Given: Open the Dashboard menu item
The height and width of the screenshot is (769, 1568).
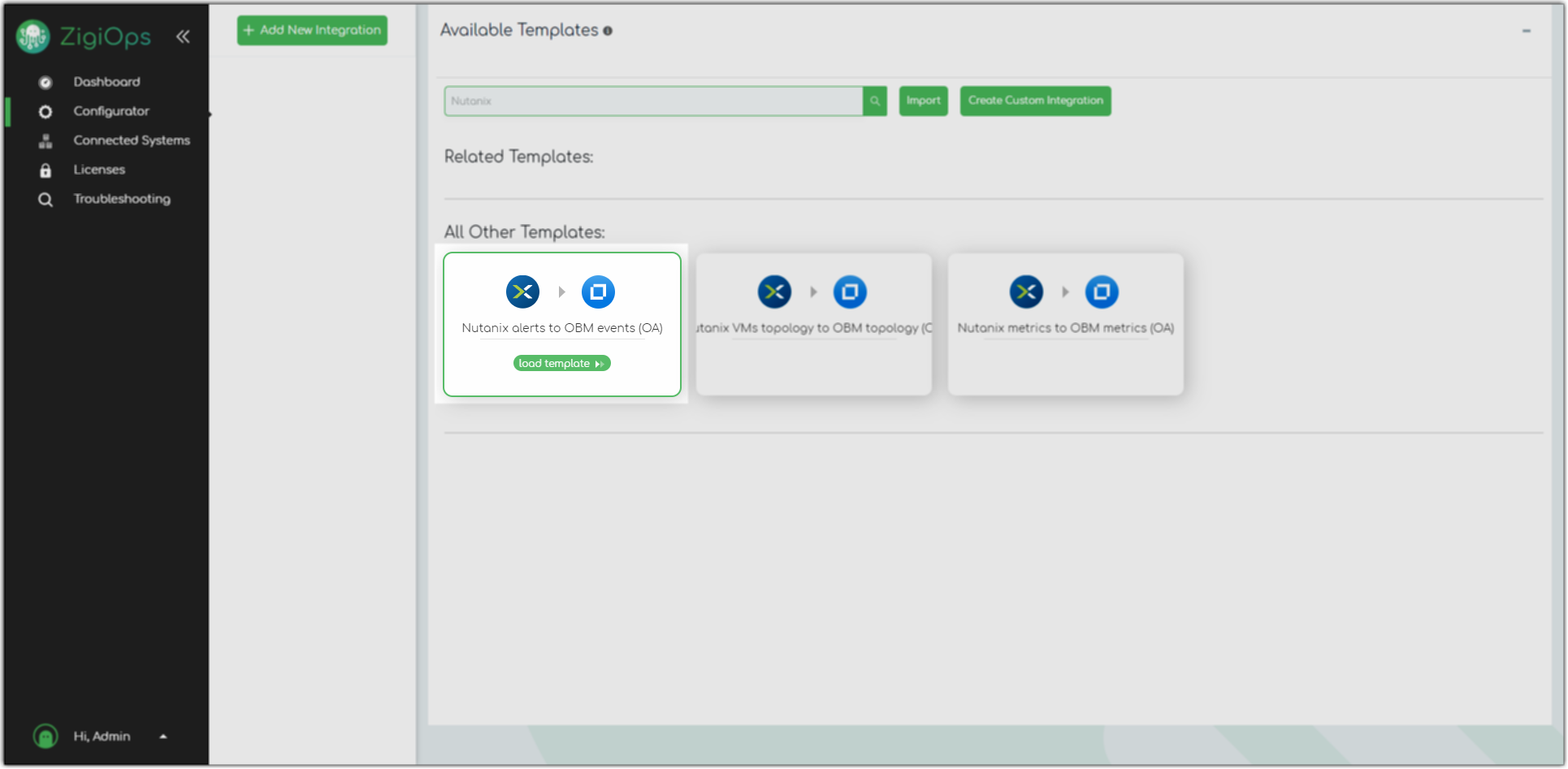Looking at the screenshot, I should [106, 82].
